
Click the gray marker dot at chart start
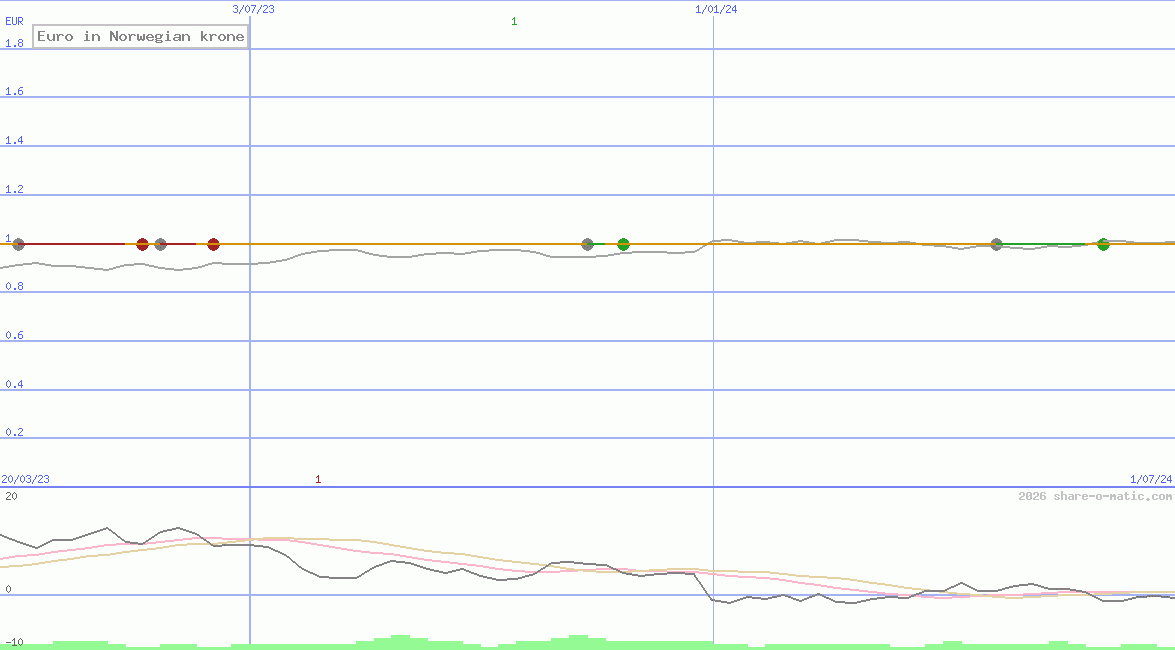pos(18,244)
